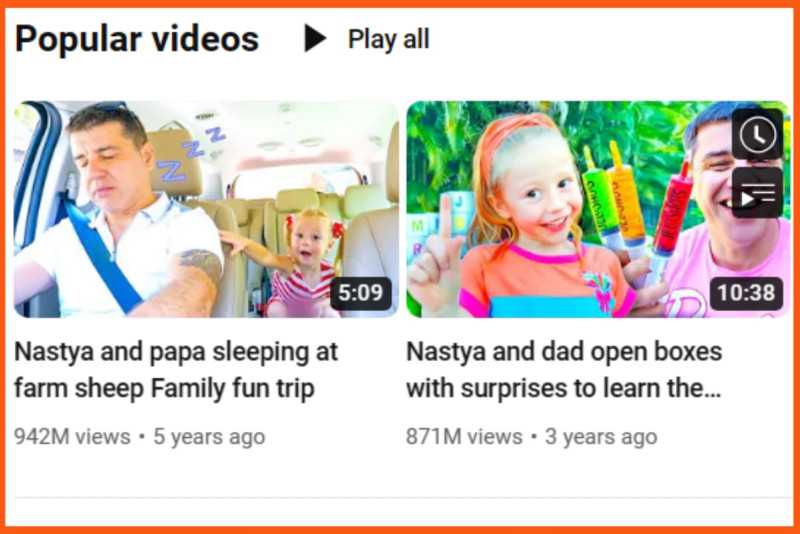Click the Popular videos heading
This screenshot has height=534, width=800.
tap(137, 40)
